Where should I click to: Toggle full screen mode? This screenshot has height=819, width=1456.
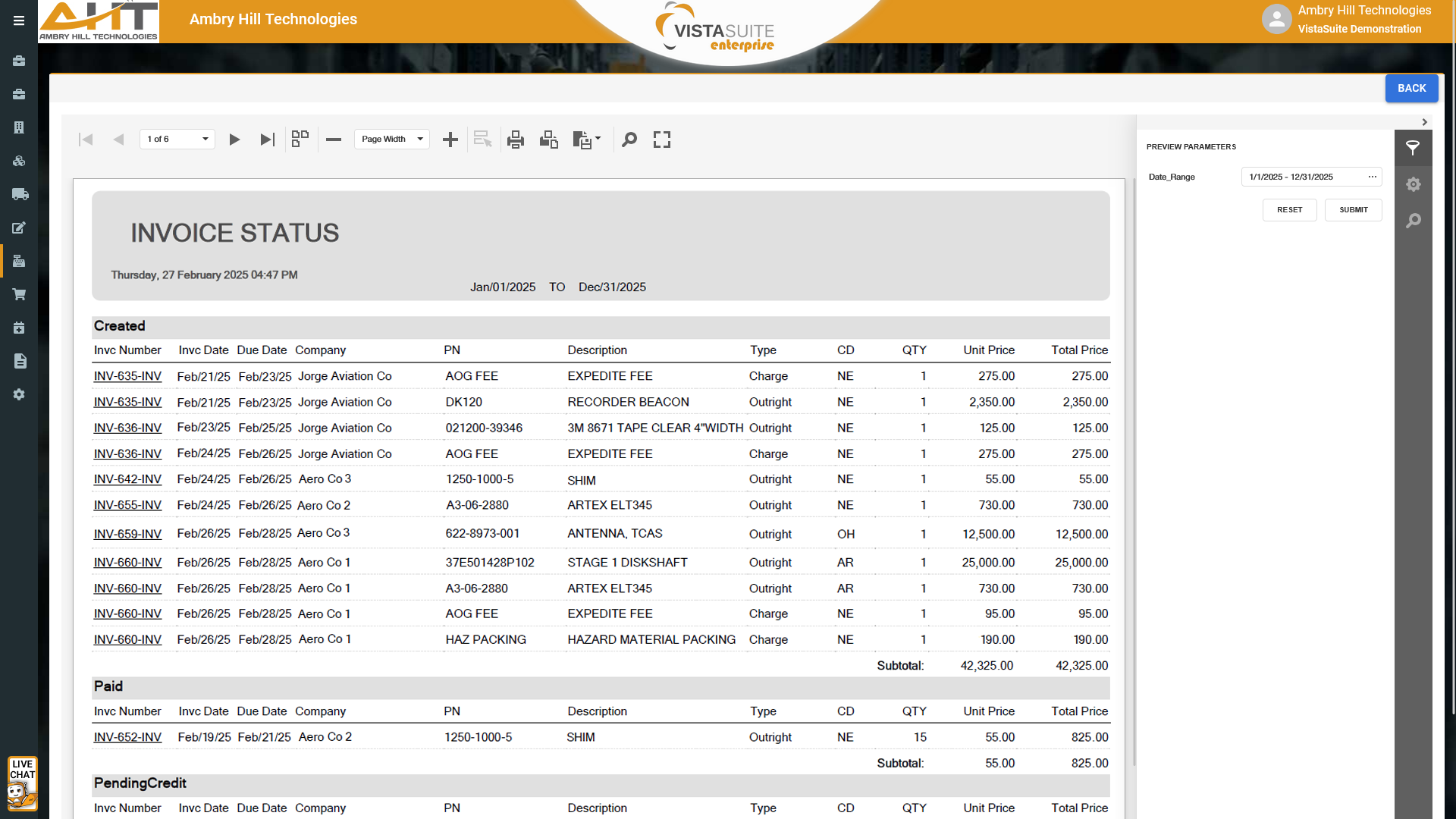click(662, 140)
